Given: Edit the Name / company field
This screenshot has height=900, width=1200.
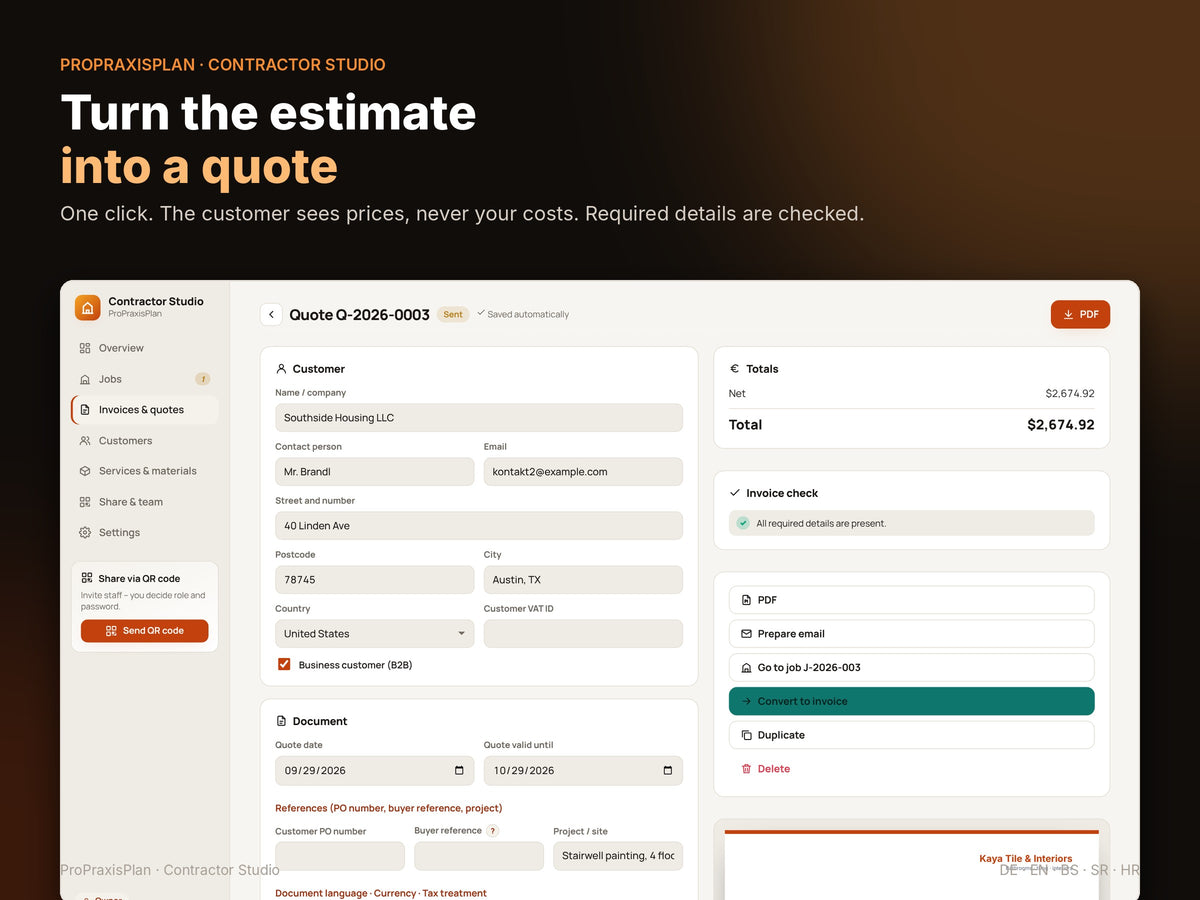Looking at the screenshot, I should click(x=479, y=418).
